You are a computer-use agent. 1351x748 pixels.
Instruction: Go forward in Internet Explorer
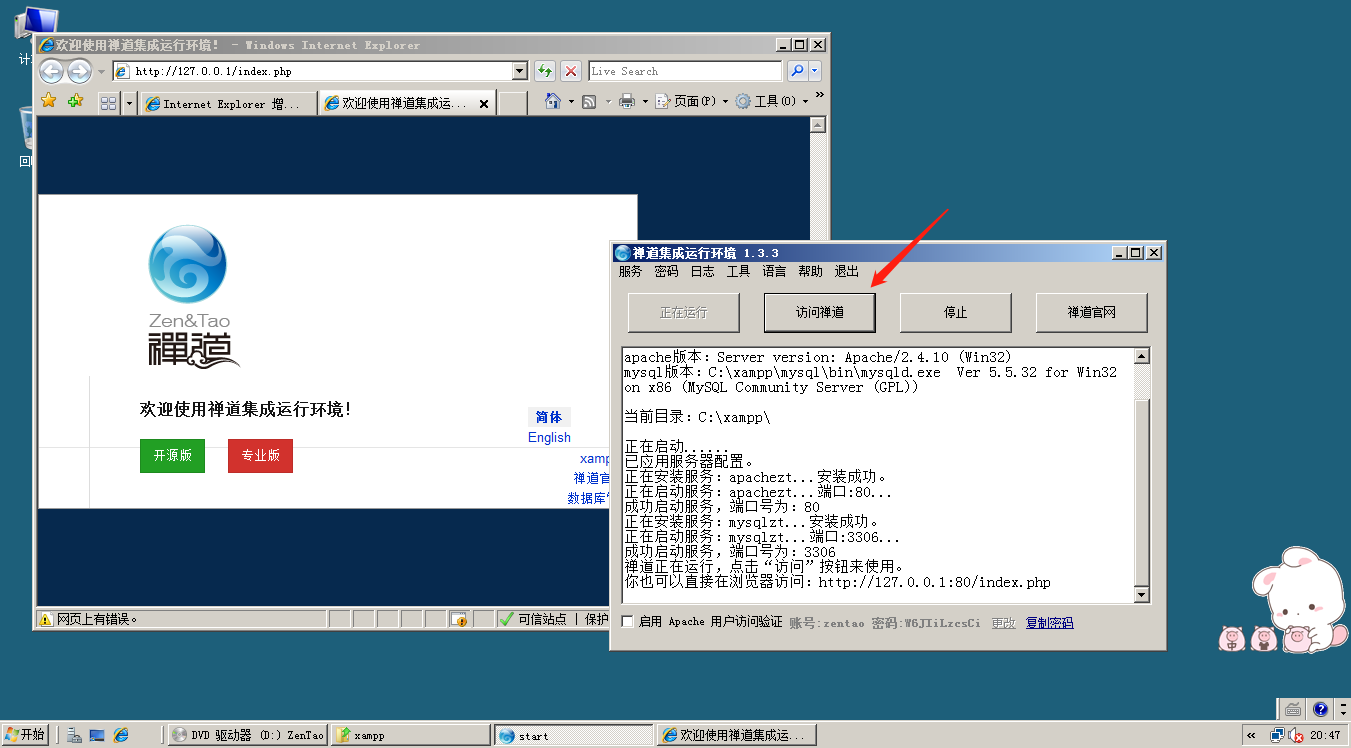[x=79, y=71]
